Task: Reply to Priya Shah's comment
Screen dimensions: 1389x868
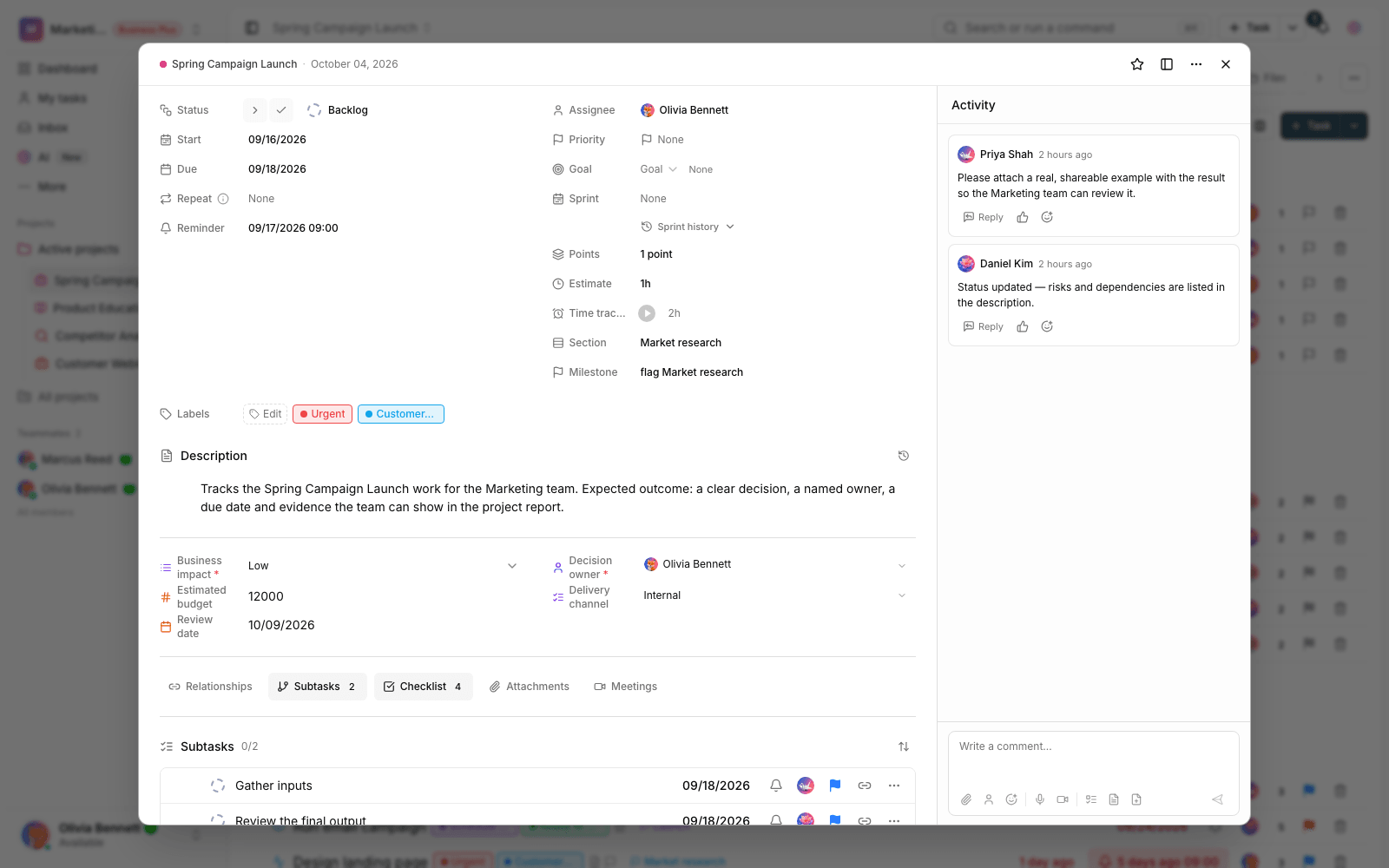Action: (x=984, y=218)
